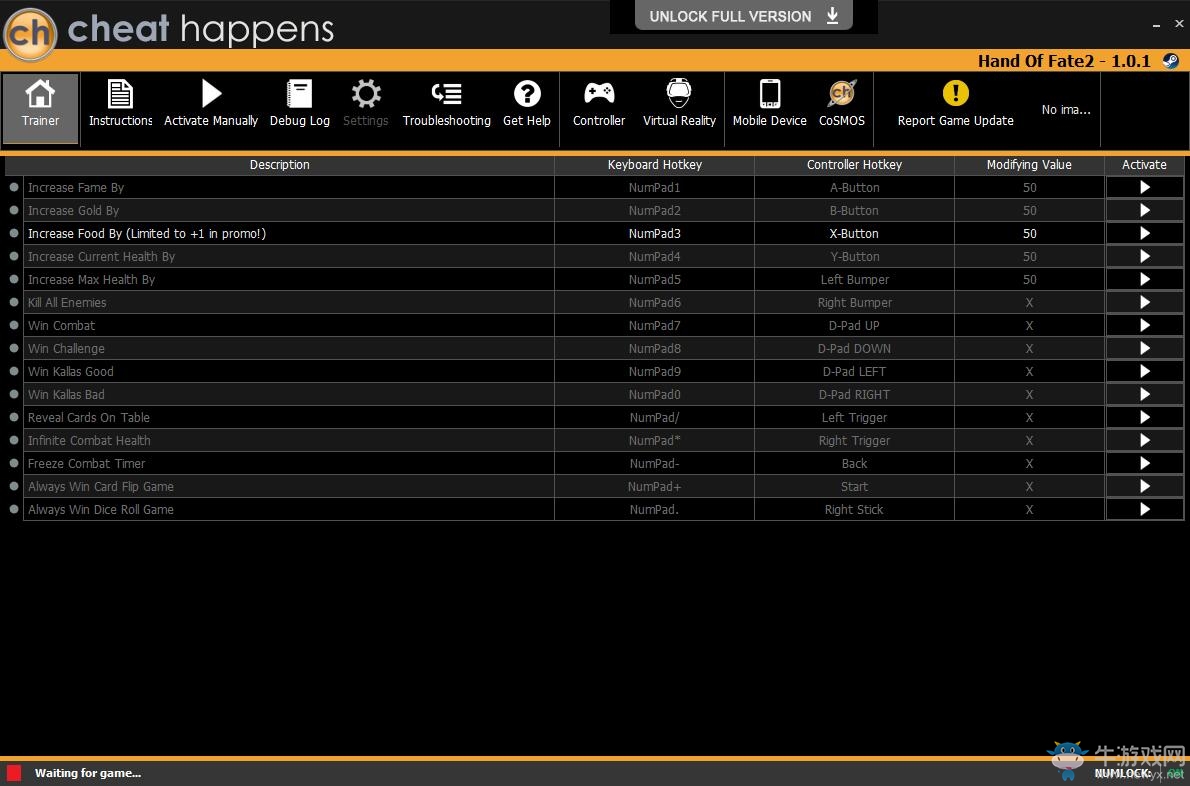Activate Increase Food By cheat

(x=1144, y=233)
